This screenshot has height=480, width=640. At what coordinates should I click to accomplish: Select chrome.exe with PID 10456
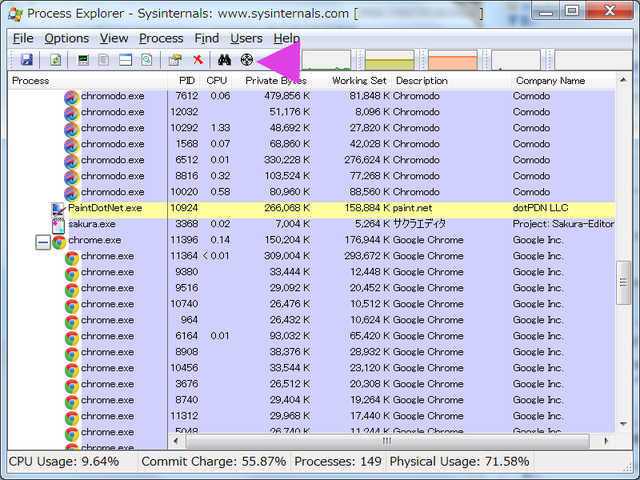(312, 368)
